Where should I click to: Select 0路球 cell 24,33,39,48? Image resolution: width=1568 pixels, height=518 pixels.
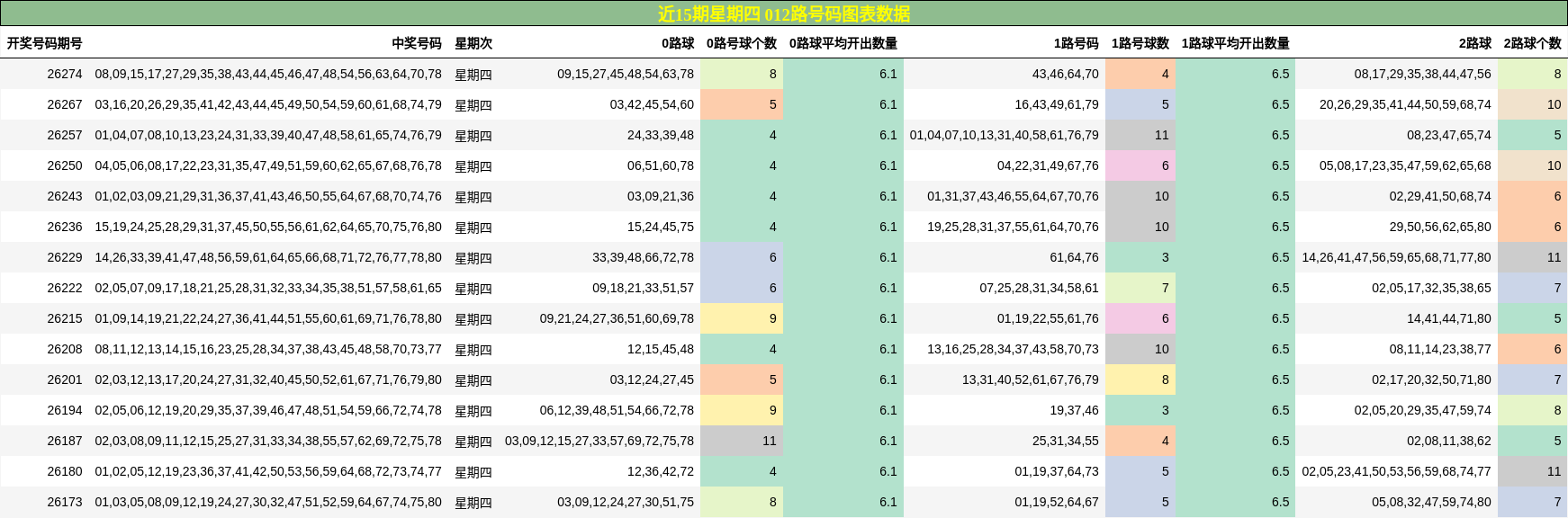[x=661, y=135]
